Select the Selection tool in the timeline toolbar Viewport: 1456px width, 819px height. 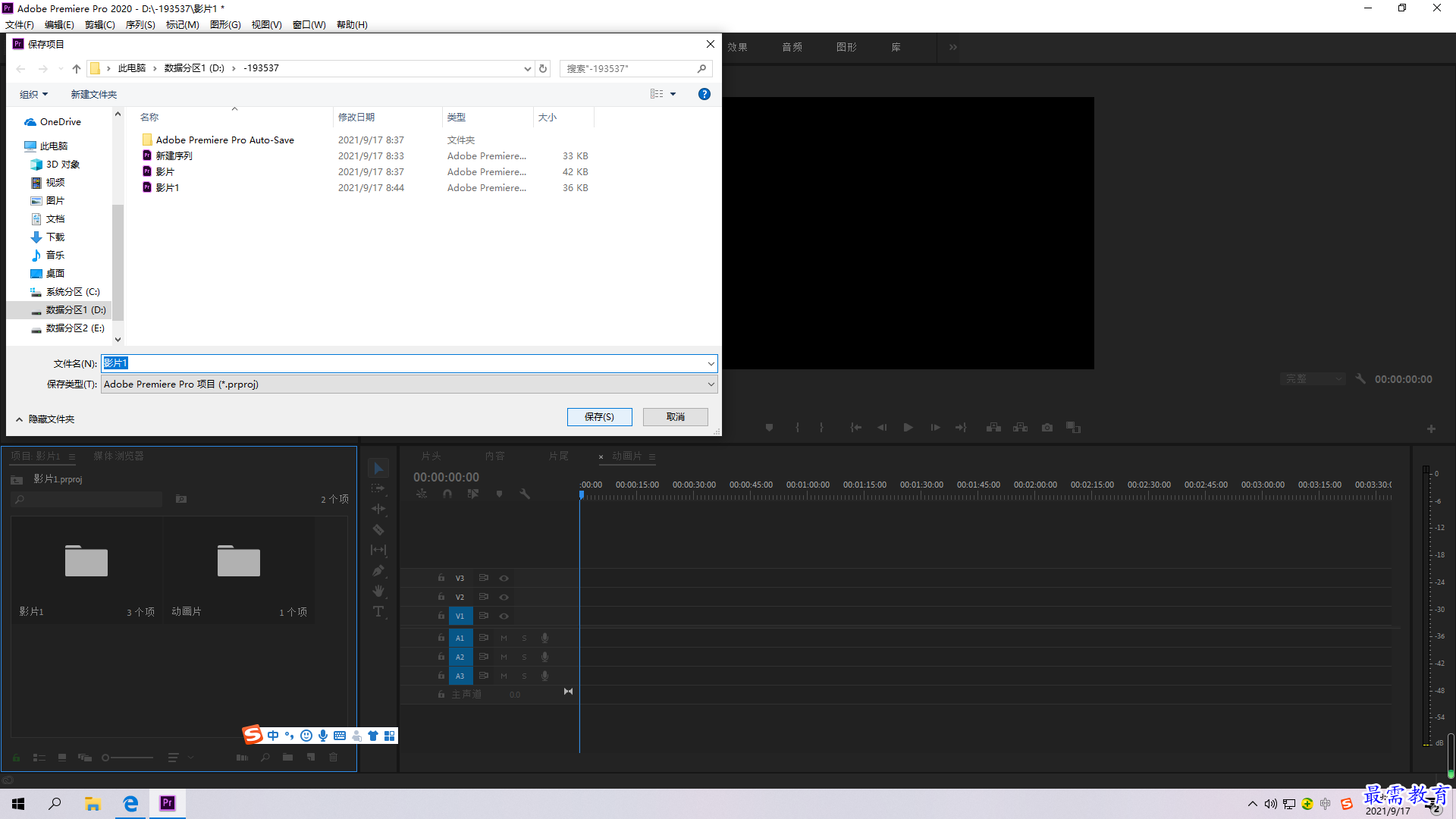(378, 468)
